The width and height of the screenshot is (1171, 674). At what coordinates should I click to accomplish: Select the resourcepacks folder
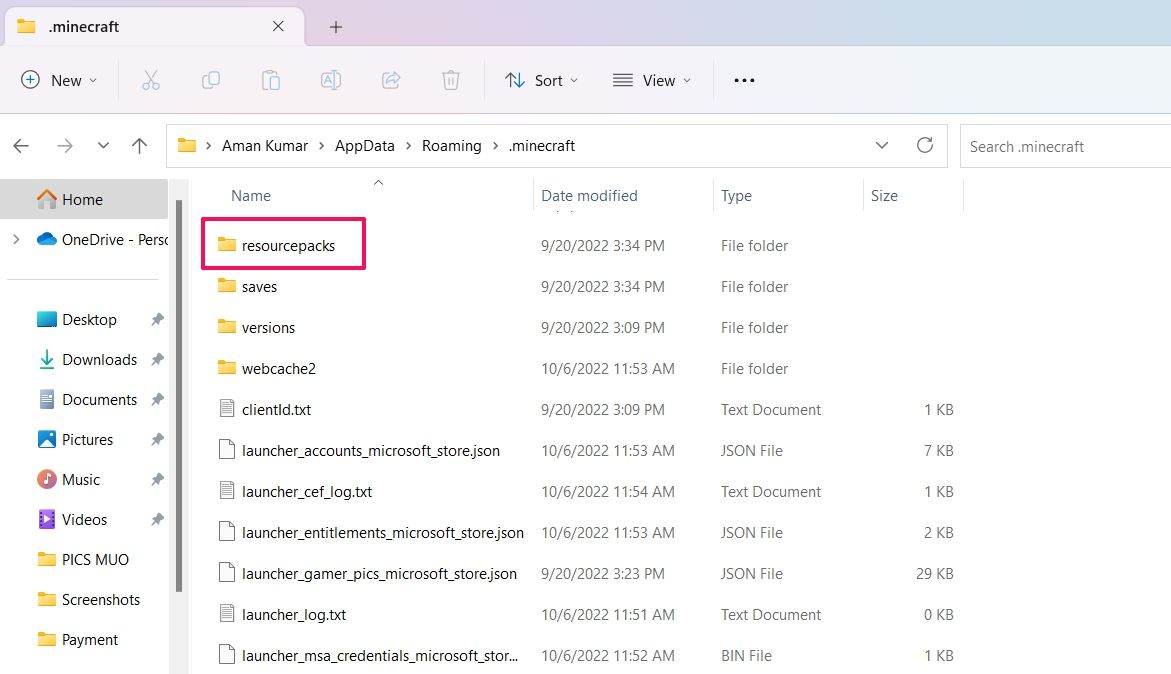[x=288, y=245]
